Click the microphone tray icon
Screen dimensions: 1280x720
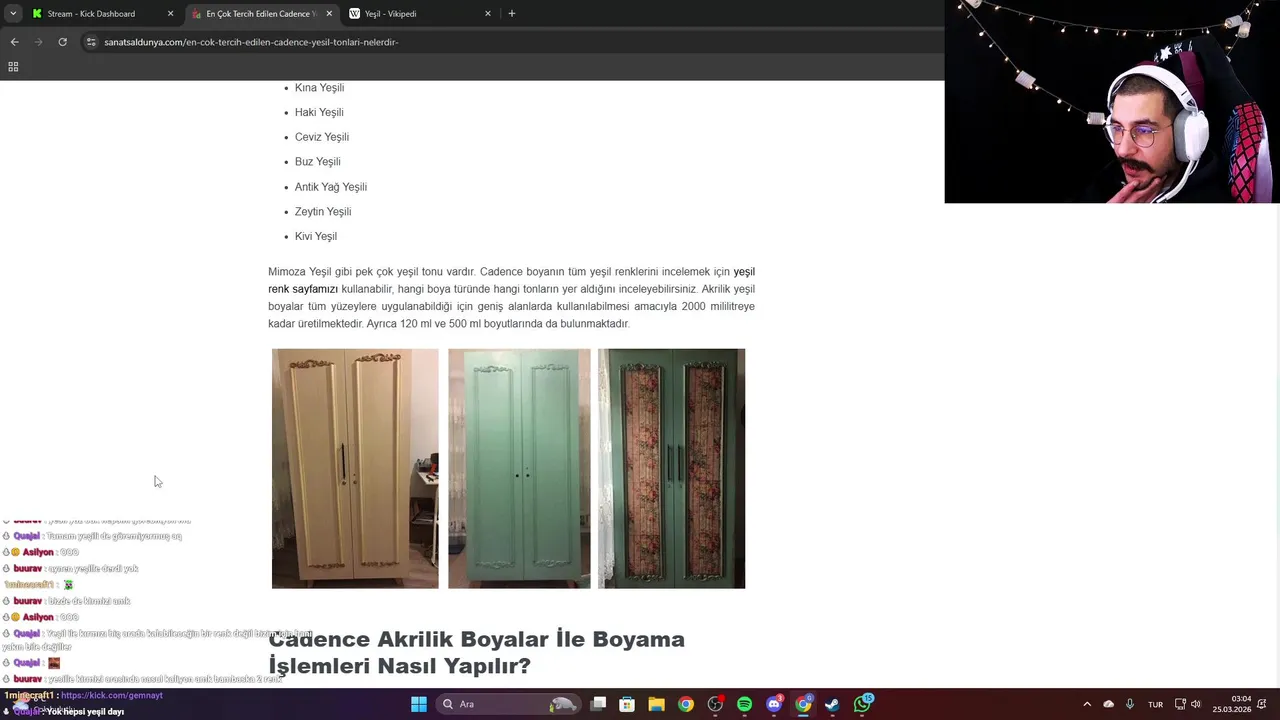pos(1130,704)
